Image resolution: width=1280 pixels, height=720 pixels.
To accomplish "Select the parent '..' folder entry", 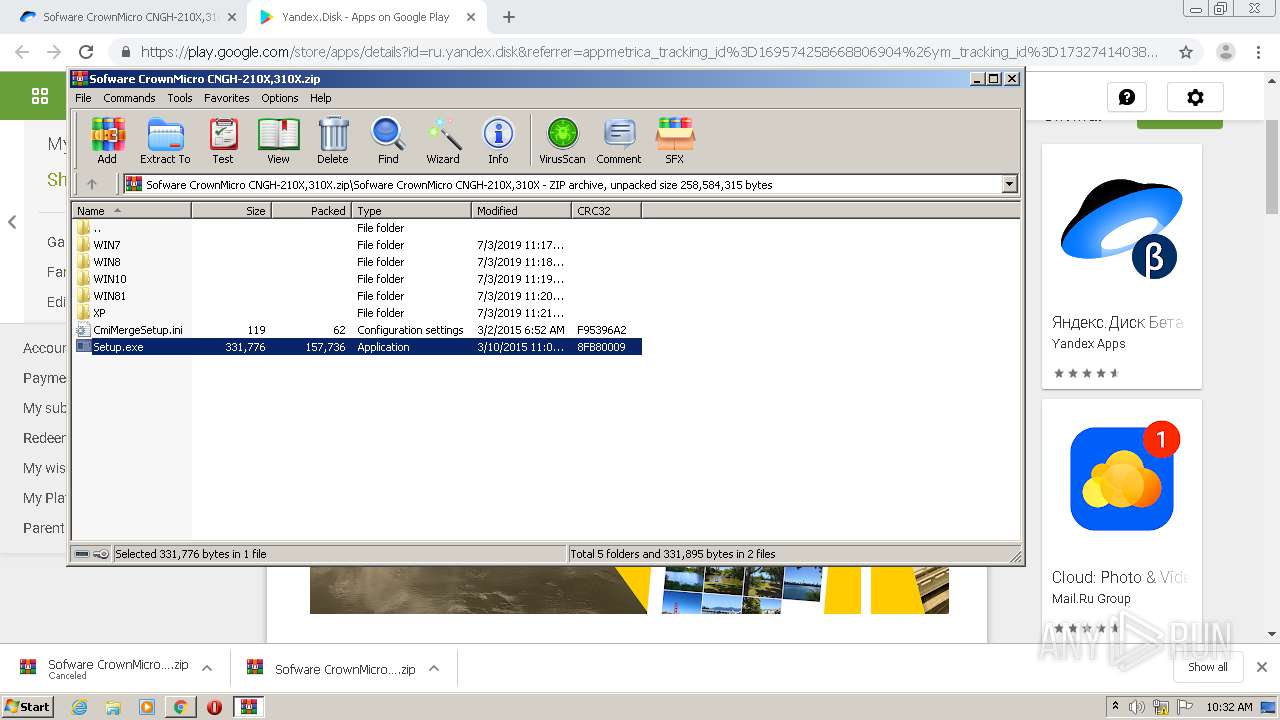I will [357, 228].
